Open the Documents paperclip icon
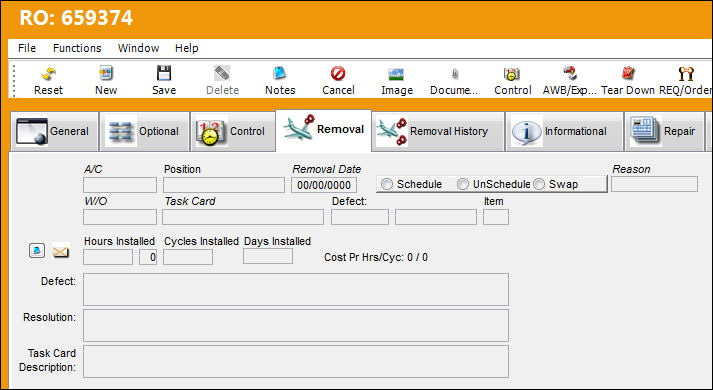 (x=454, y=73)
